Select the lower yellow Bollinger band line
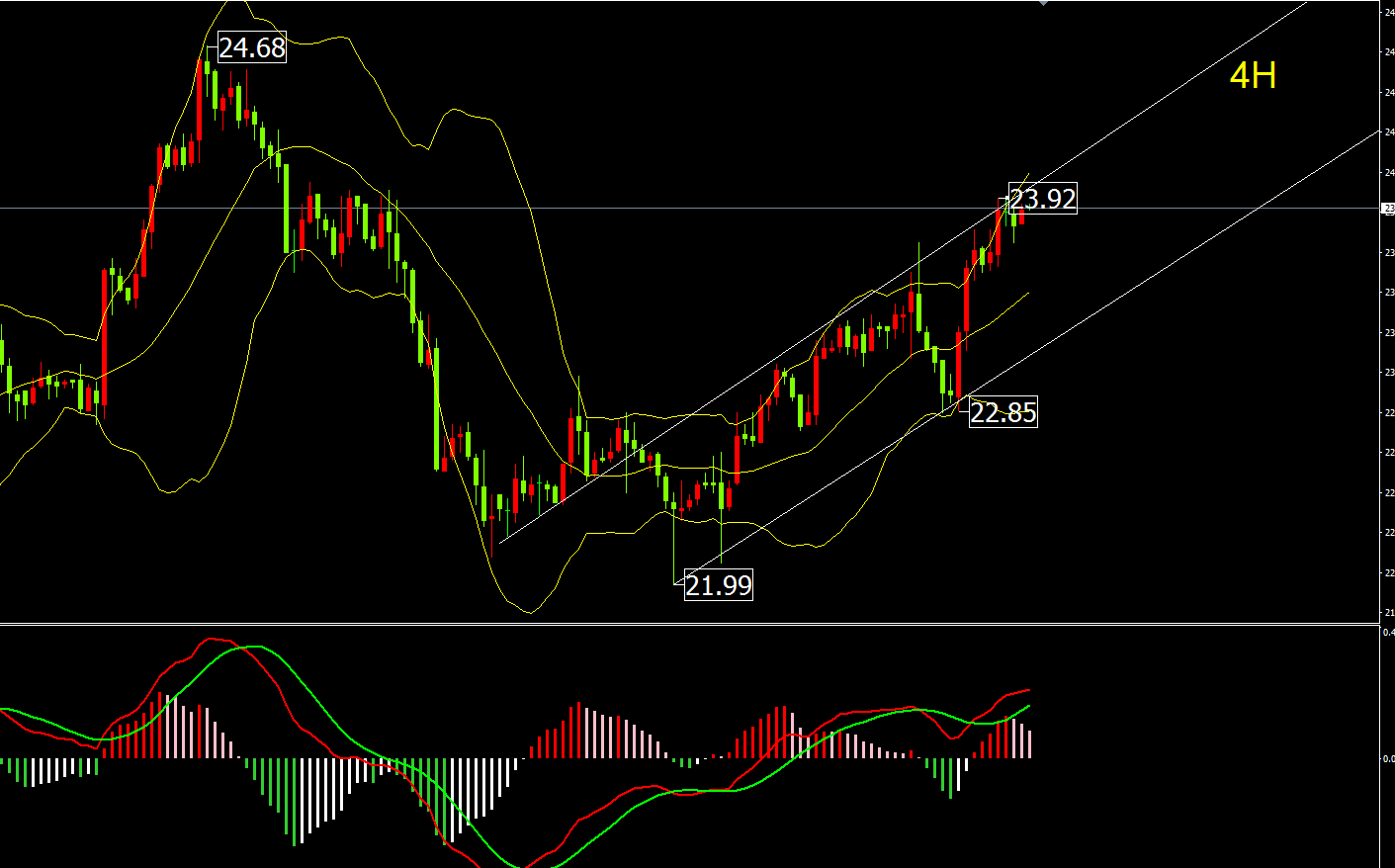 pyautogui.click(x=529, y=611)
